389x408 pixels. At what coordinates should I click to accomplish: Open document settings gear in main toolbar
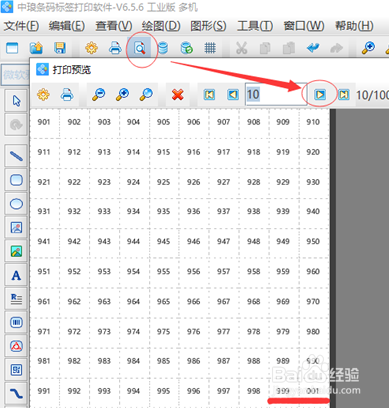coord(91,48)
